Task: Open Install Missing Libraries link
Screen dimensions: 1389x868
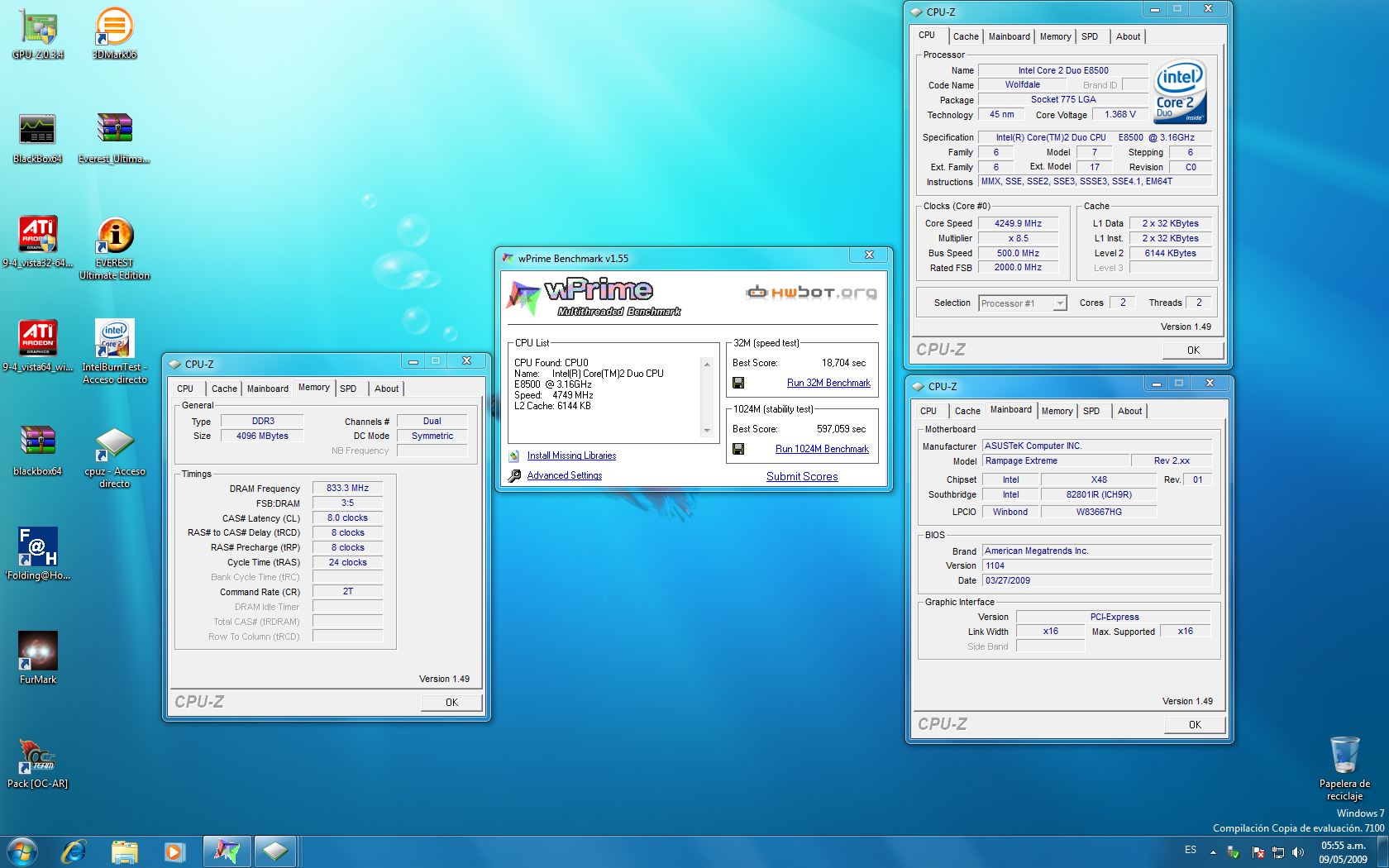Action: [x=571, y=455]
